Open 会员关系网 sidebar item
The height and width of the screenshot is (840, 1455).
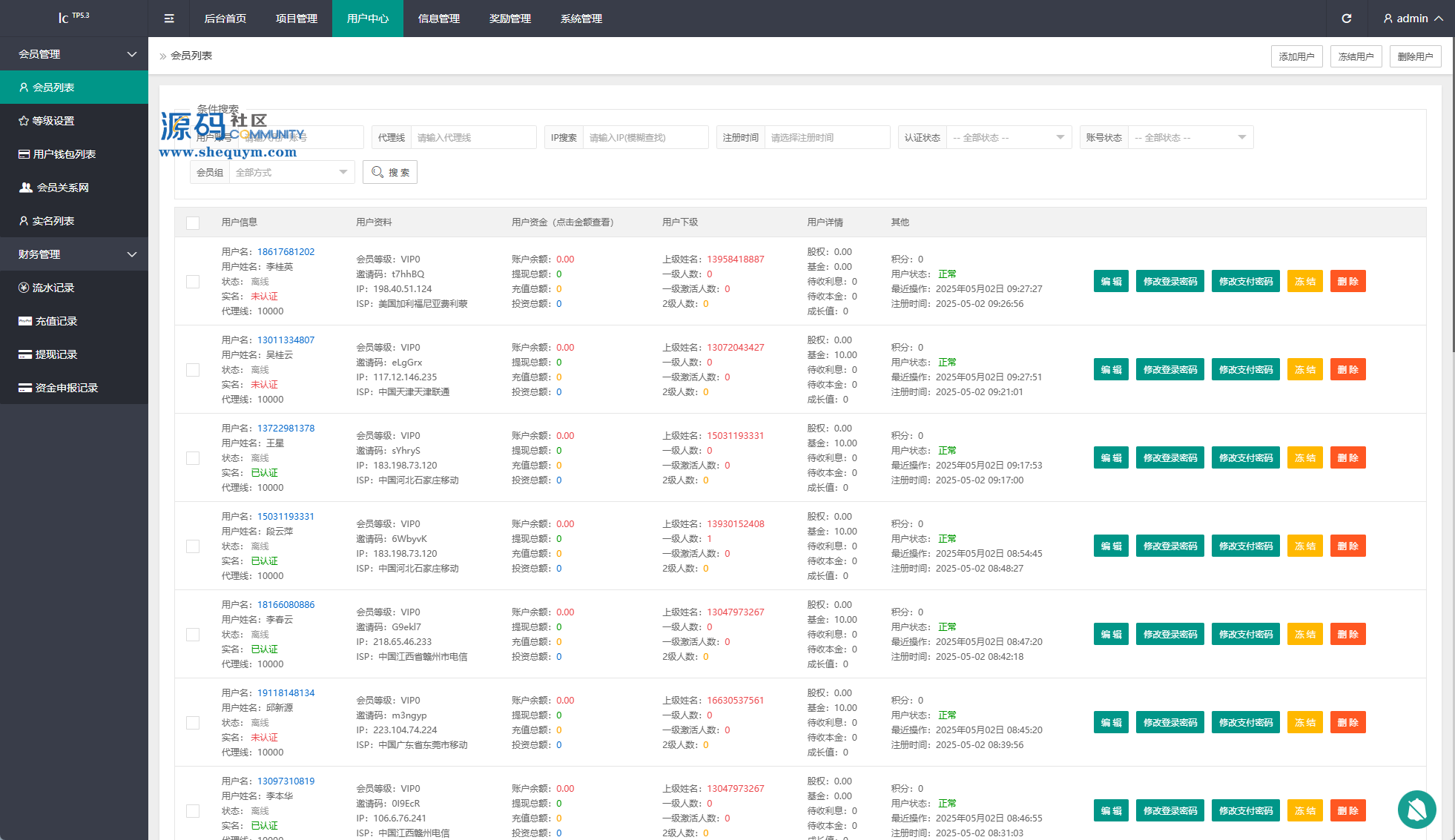(x=62, y=188)
